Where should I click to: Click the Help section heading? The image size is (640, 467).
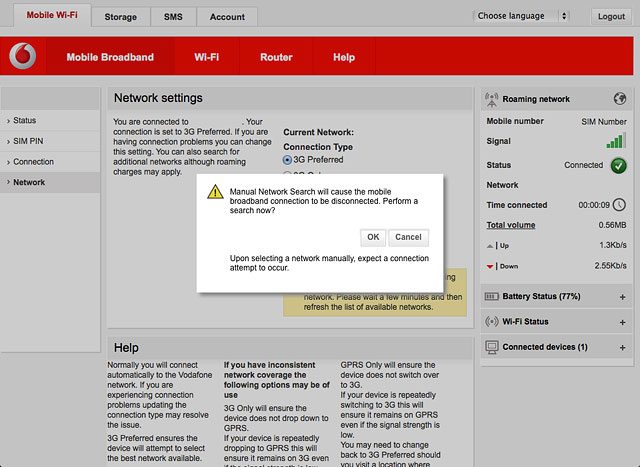[x=126, y=348]
